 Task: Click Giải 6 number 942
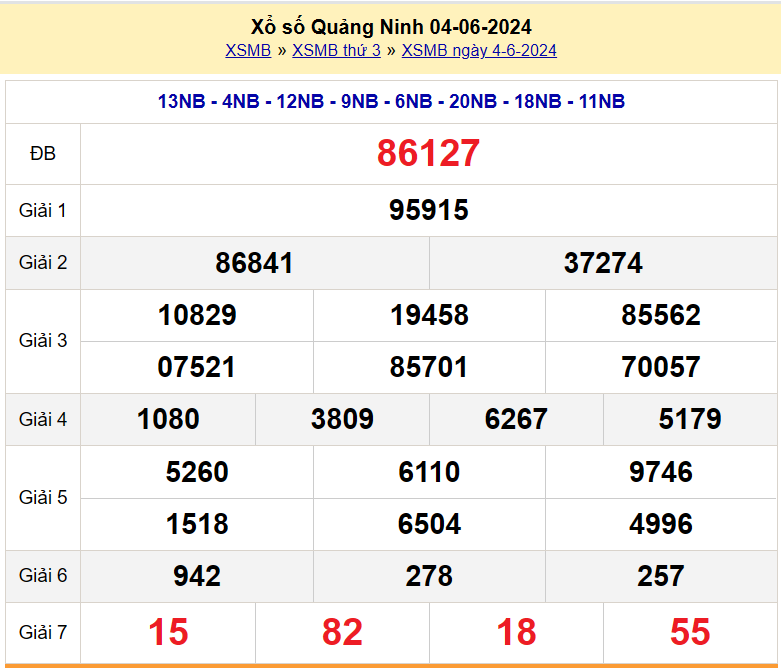pyautogui.click(x=197, y=576)
